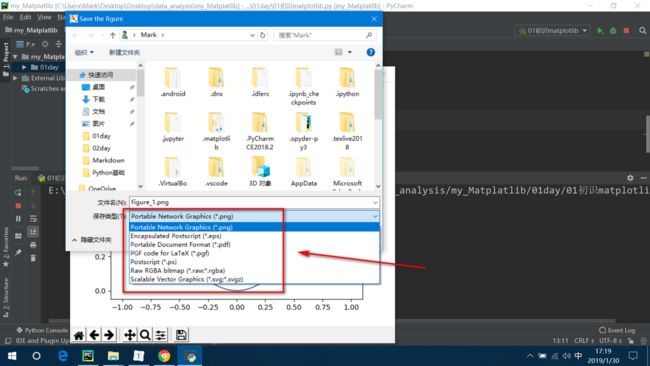
Task: Click the PyCharm Run green triangle
Action: [x=600, y=31]
